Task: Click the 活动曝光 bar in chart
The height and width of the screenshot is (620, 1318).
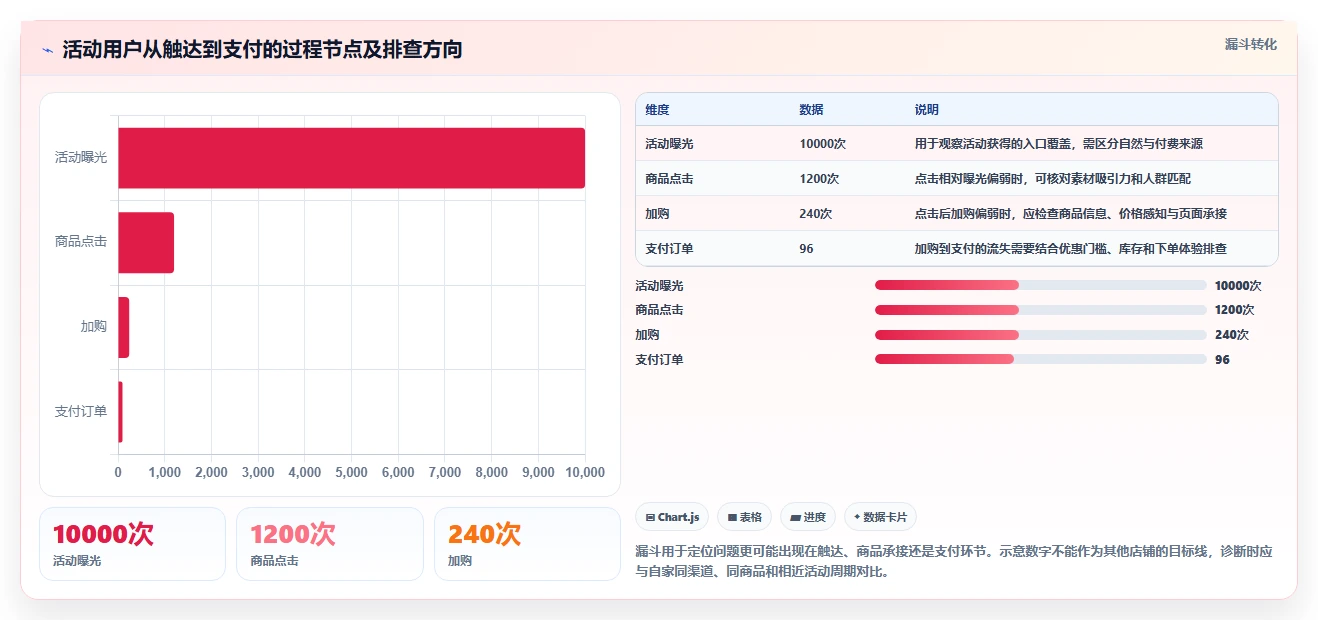Action: [352, 158]
